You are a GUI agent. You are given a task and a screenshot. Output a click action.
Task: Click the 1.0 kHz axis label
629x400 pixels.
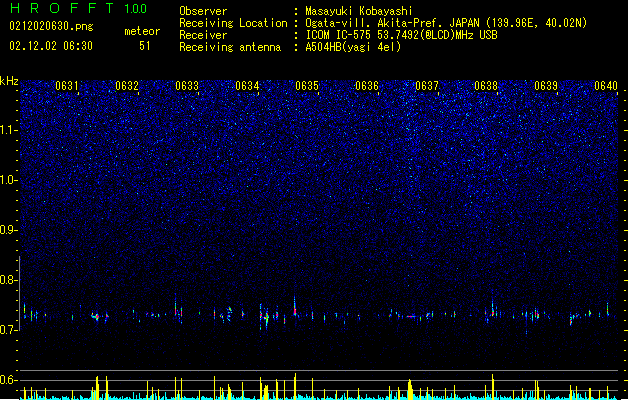(8, 180)
